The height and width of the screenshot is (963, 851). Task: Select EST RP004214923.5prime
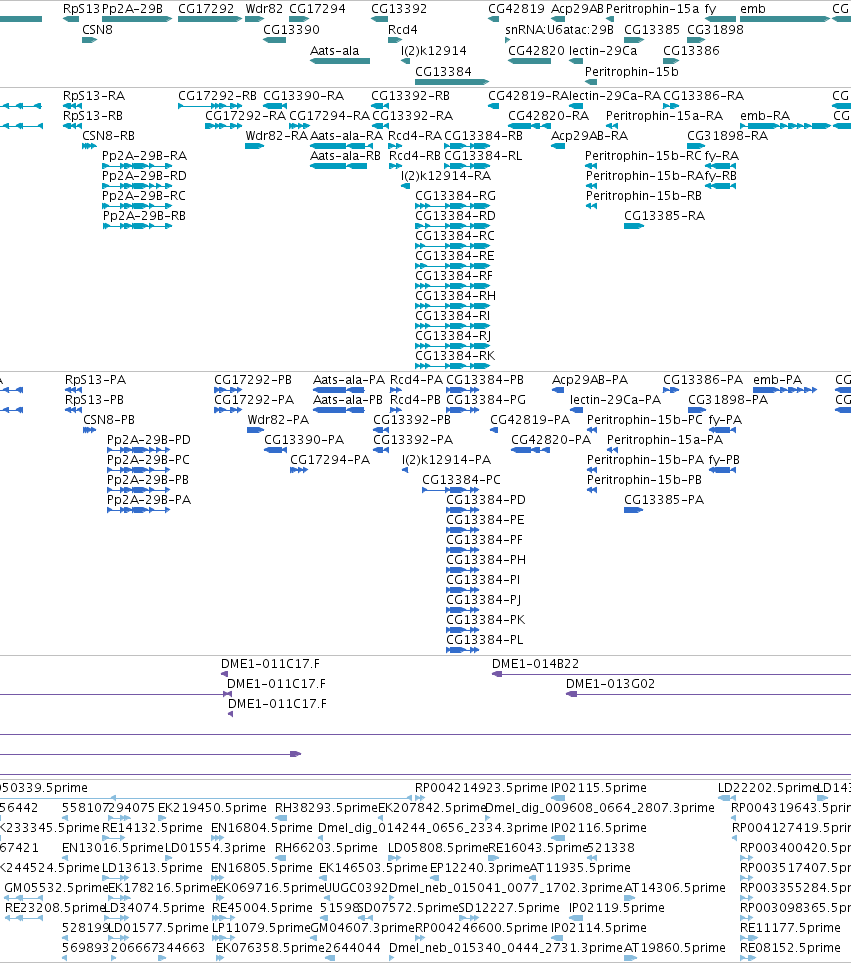point(481,787)
